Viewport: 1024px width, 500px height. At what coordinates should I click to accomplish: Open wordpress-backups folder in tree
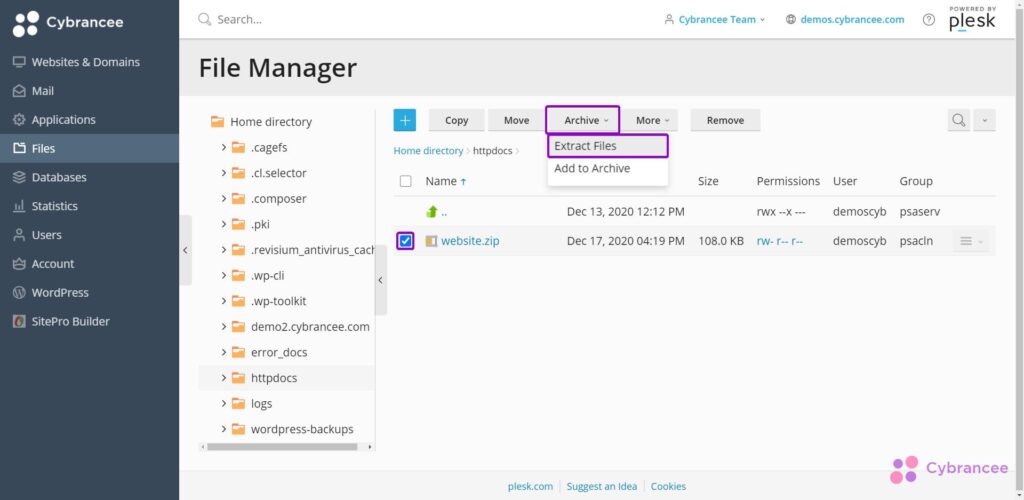click(x=302, y=429)
